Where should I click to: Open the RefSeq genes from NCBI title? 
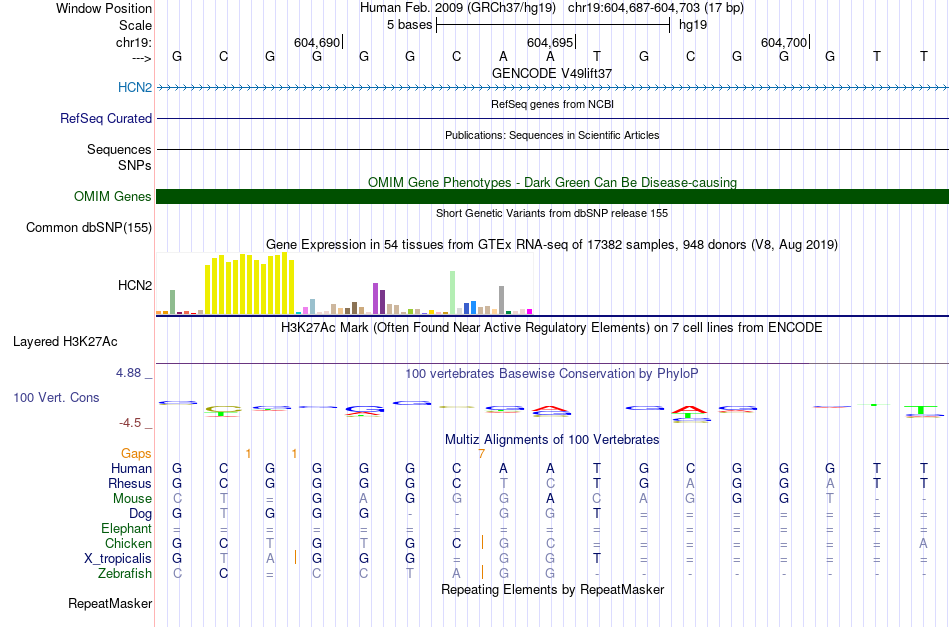coord(552,104)
